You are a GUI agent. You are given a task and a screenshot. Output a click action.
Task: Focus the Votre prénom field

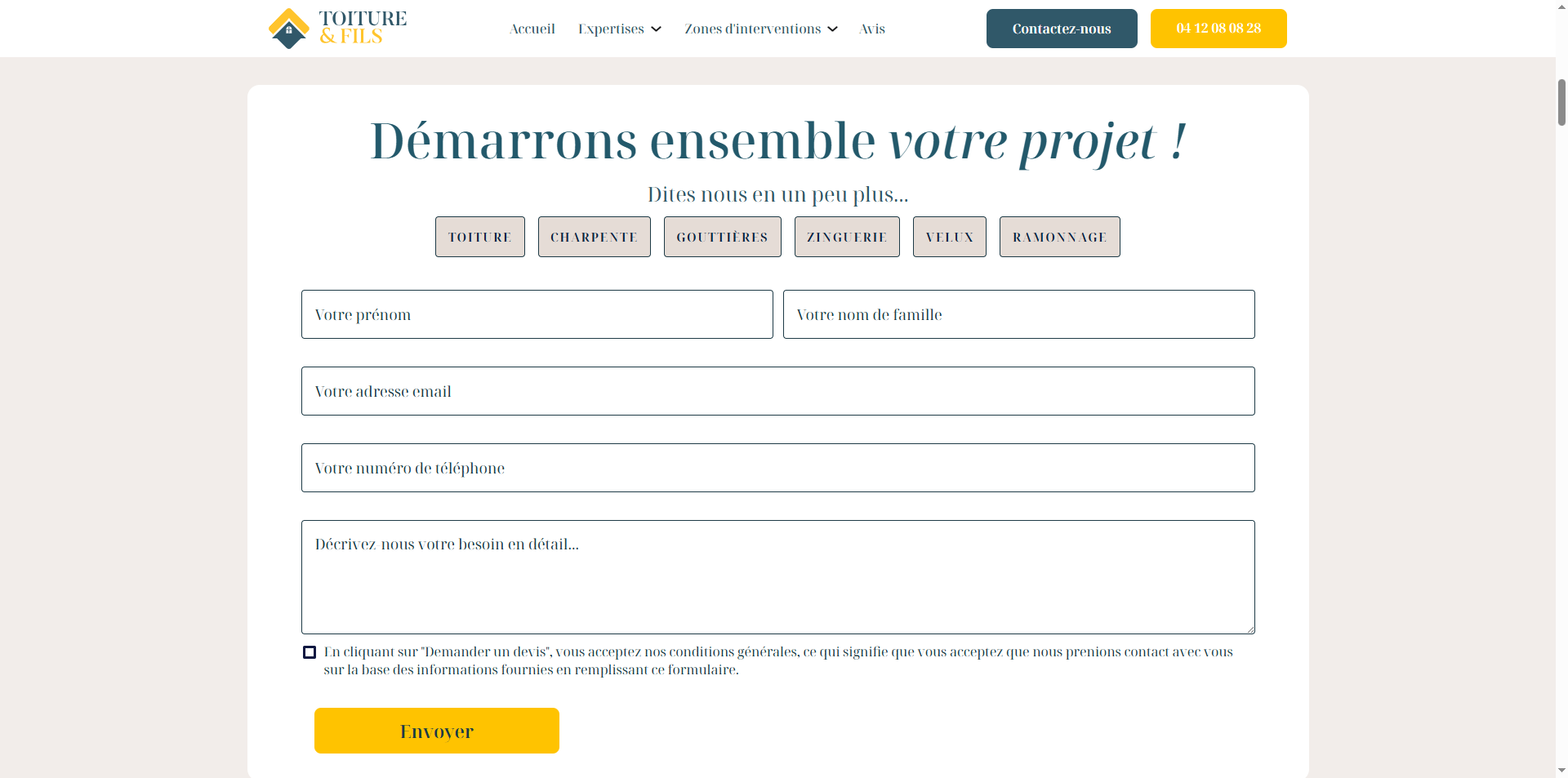pyautogui.click(x=537, y=314)
